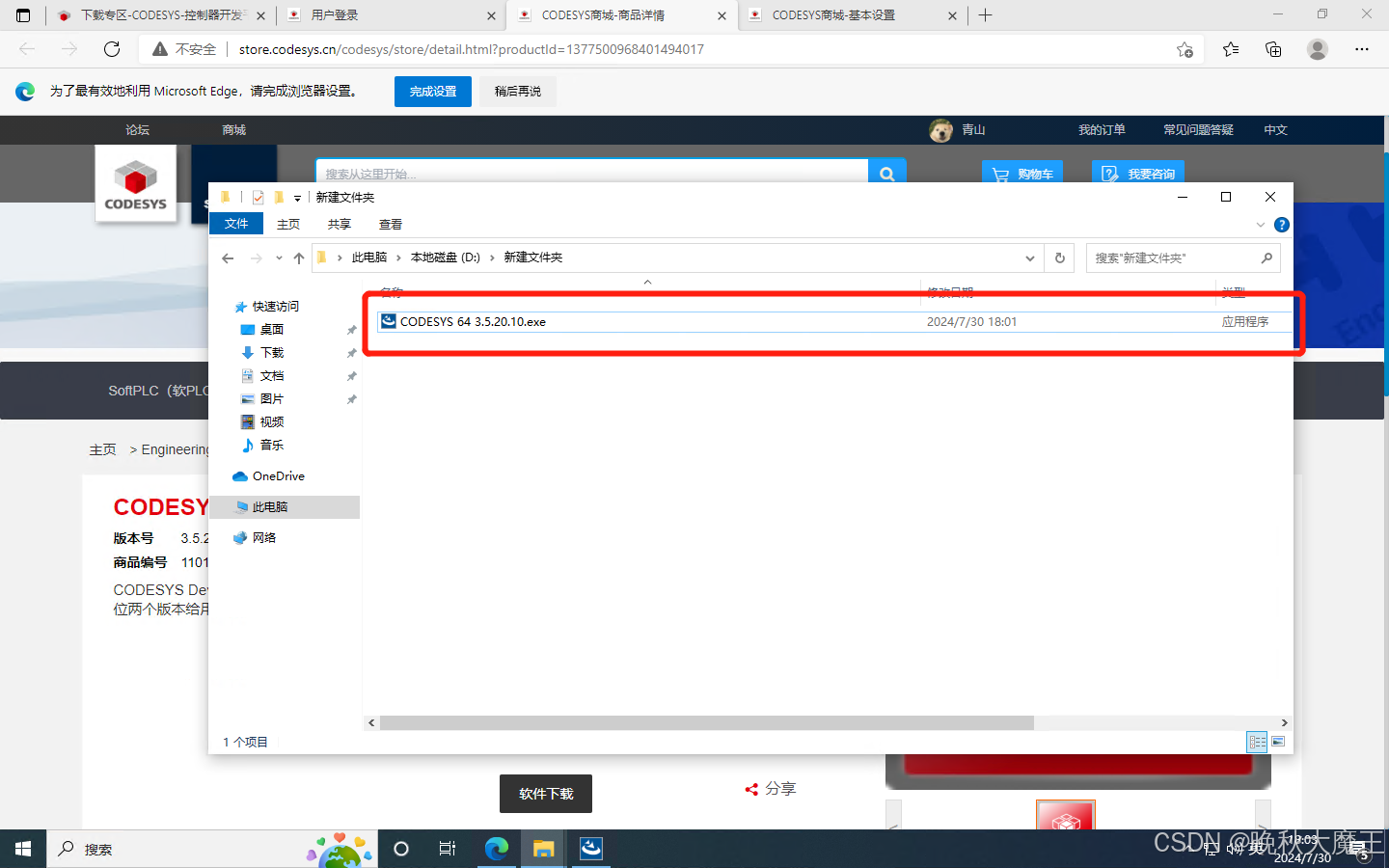Click the website search magnifier button
1389x868 pixels.
pyautogui.click(x=886, y=174)
